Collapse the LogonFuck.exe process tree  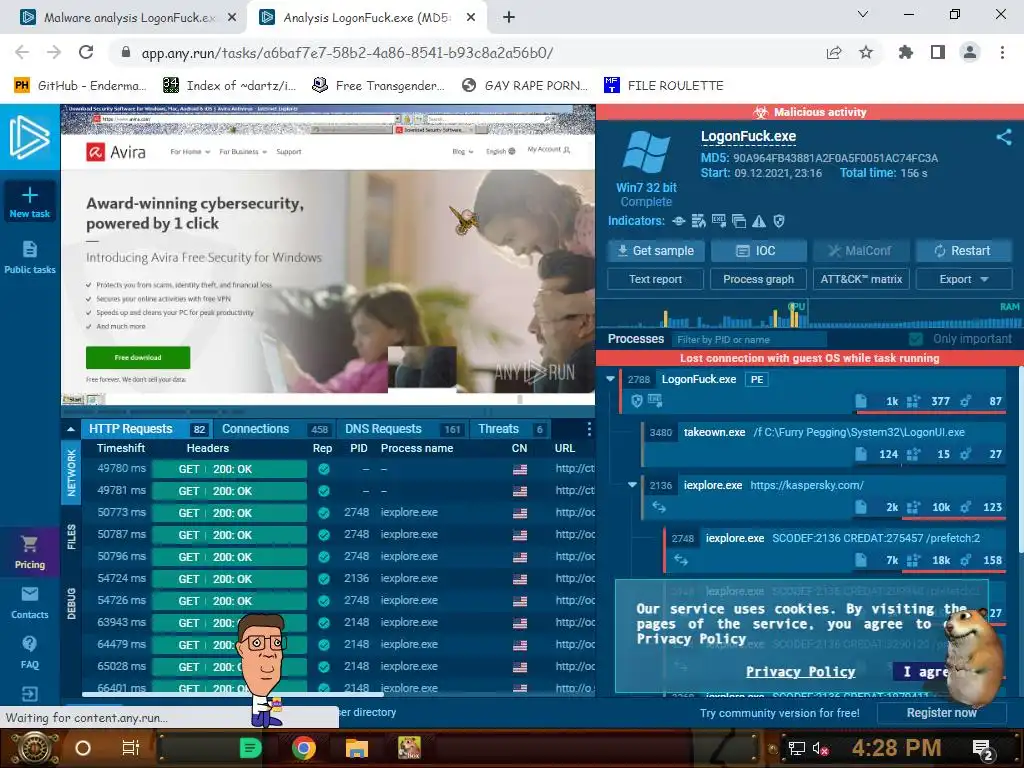tap(611, 379)
